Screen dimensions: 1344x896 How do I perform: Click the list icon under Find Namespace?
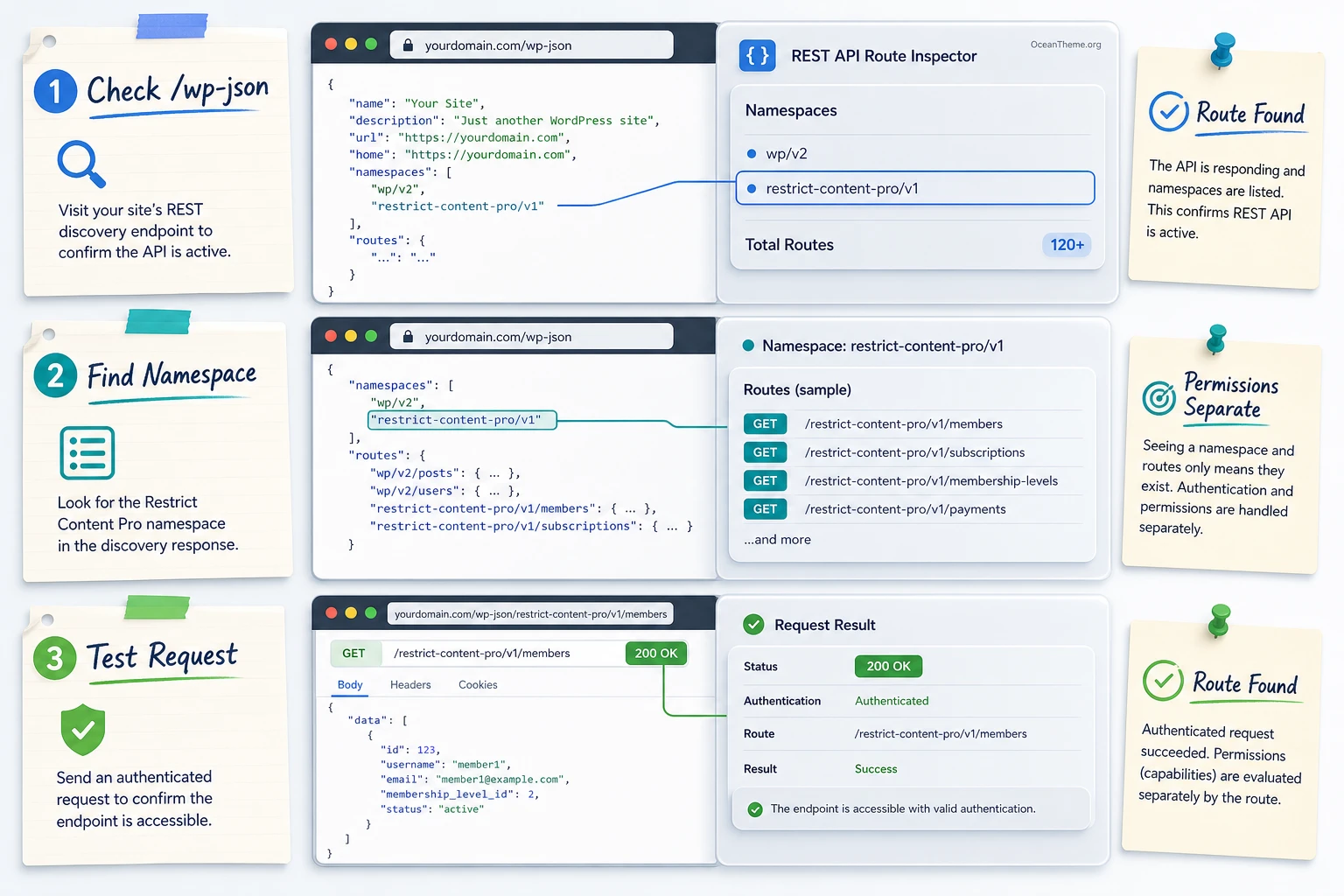(87, 452)
